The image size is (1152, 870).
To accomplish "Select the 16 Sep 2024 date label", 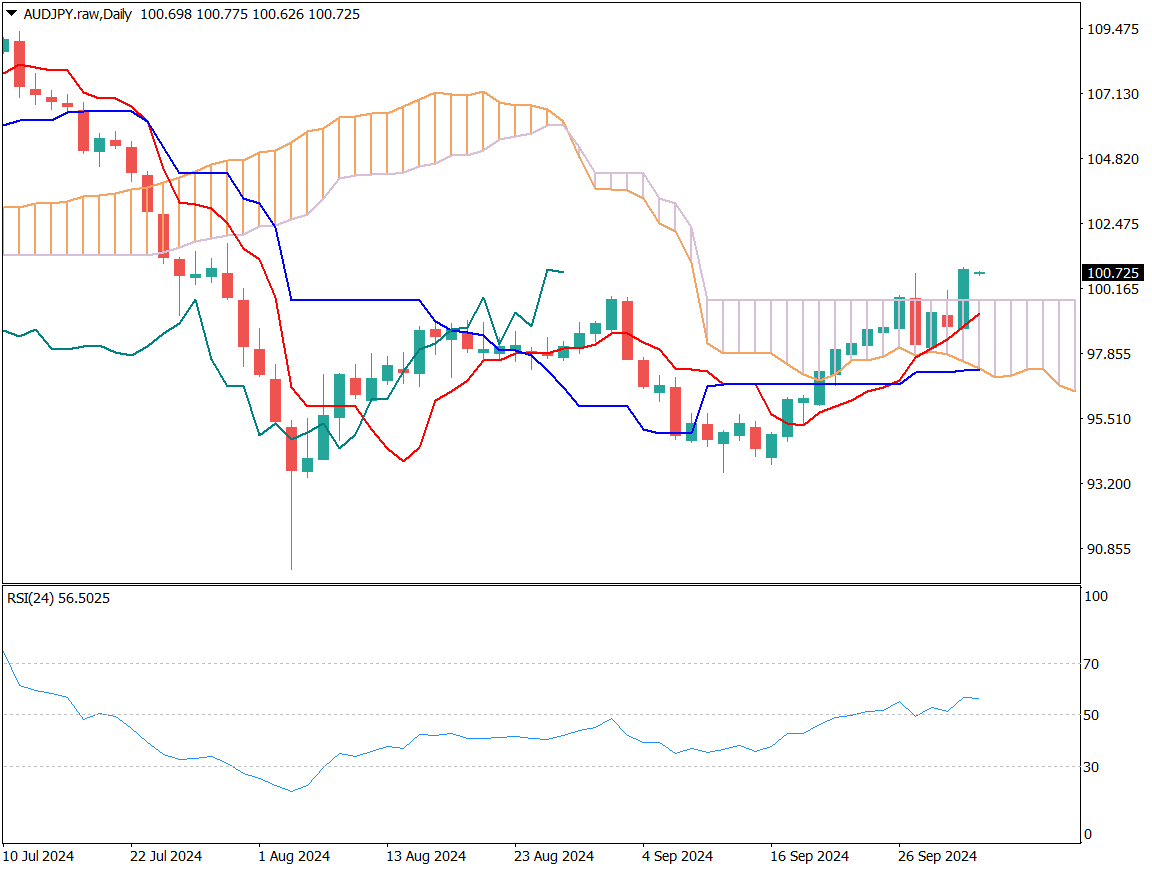I will point(810,856).
